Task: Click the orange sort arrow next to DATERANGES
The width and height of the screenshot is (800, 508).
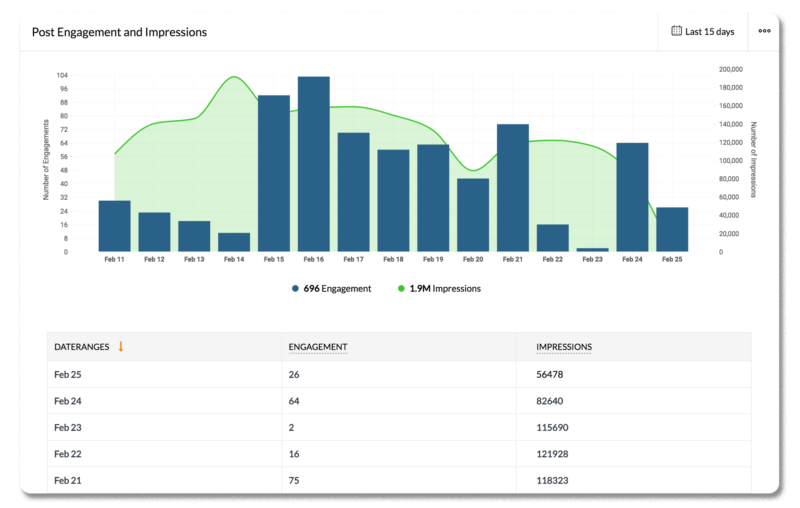Action: (x=121, y=346)
